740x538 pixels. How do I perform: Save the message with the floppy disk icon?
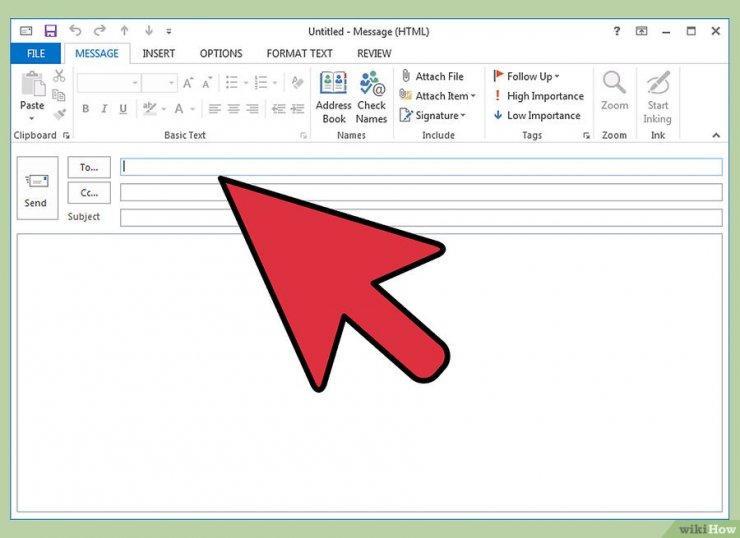tap(50, 31)
